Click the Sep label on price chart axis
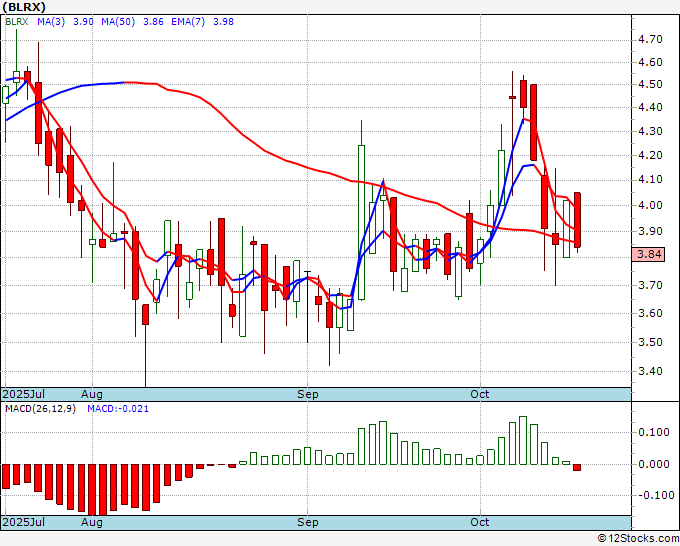 pyautogui.click(x=307, y=394)
